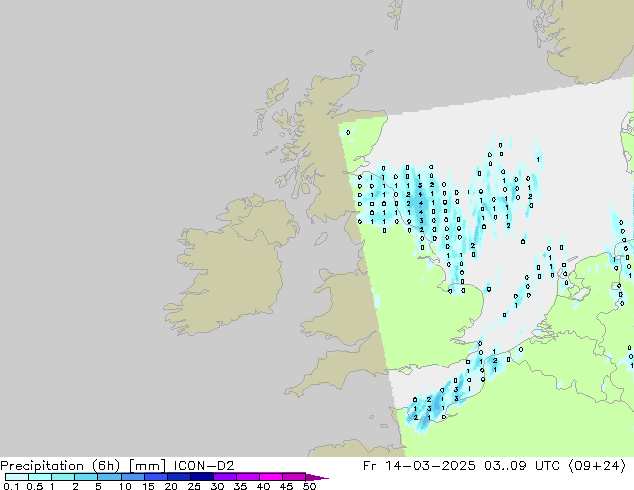Screen dimensions: 634x490
Task: Click the '50' legend value label
Action: (x=310, y=486)
